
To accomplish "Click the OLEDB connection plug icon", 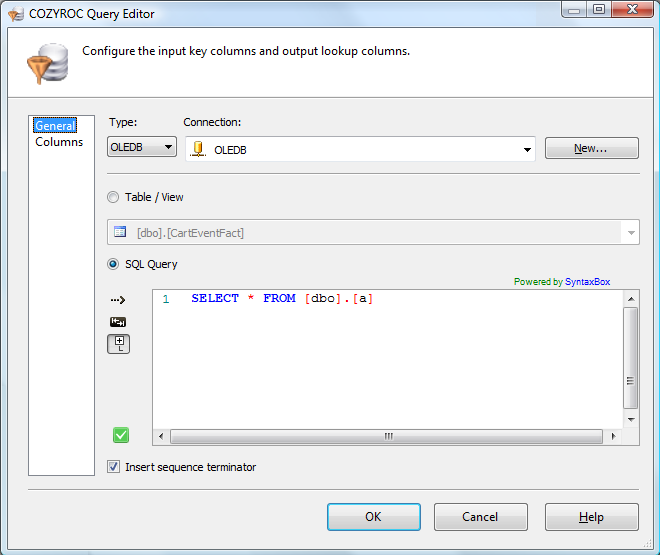I will coord(198,149).
